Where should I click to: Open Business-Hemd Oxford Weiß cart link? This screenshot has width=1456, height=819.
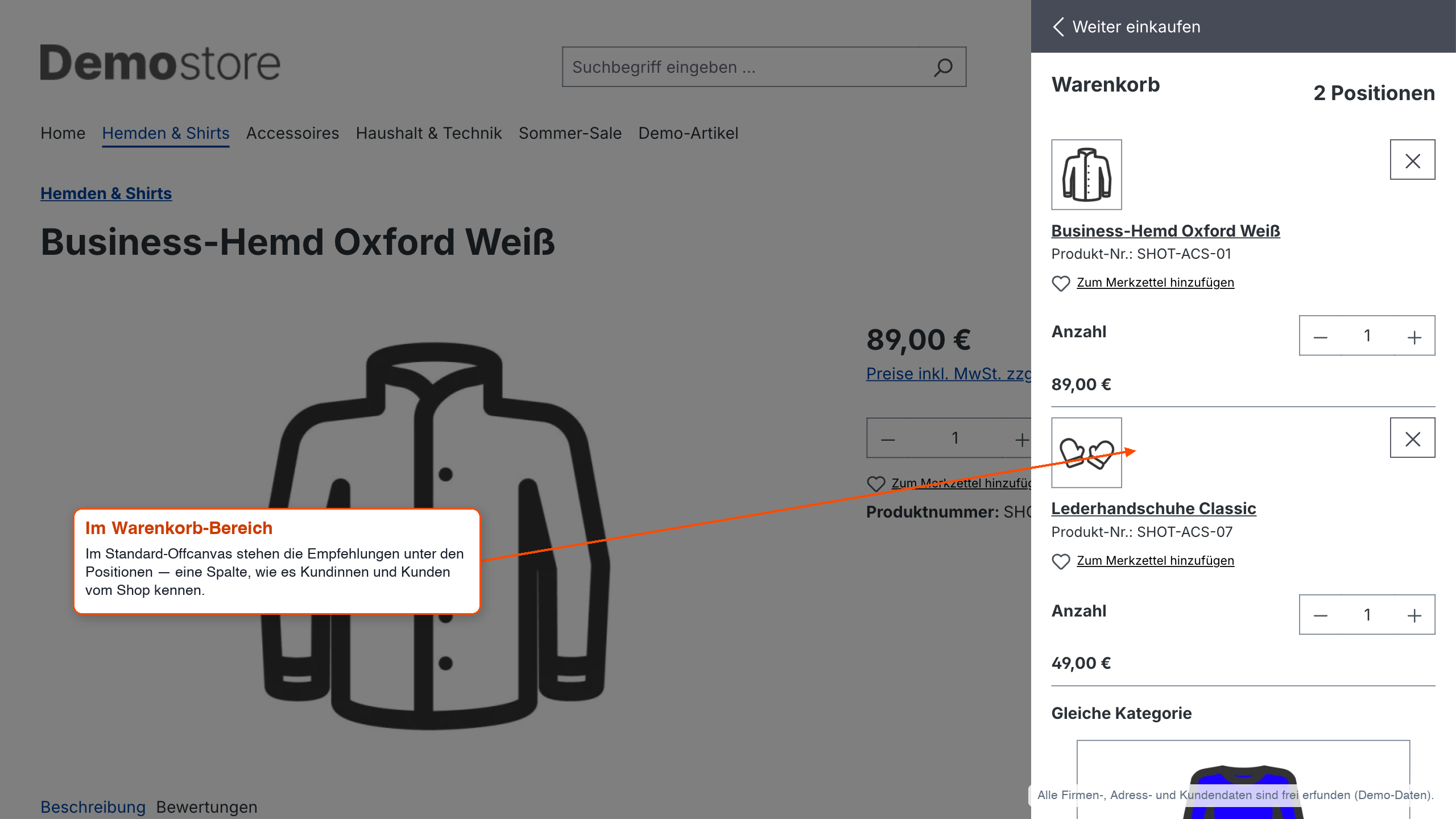pos(1165,231)
